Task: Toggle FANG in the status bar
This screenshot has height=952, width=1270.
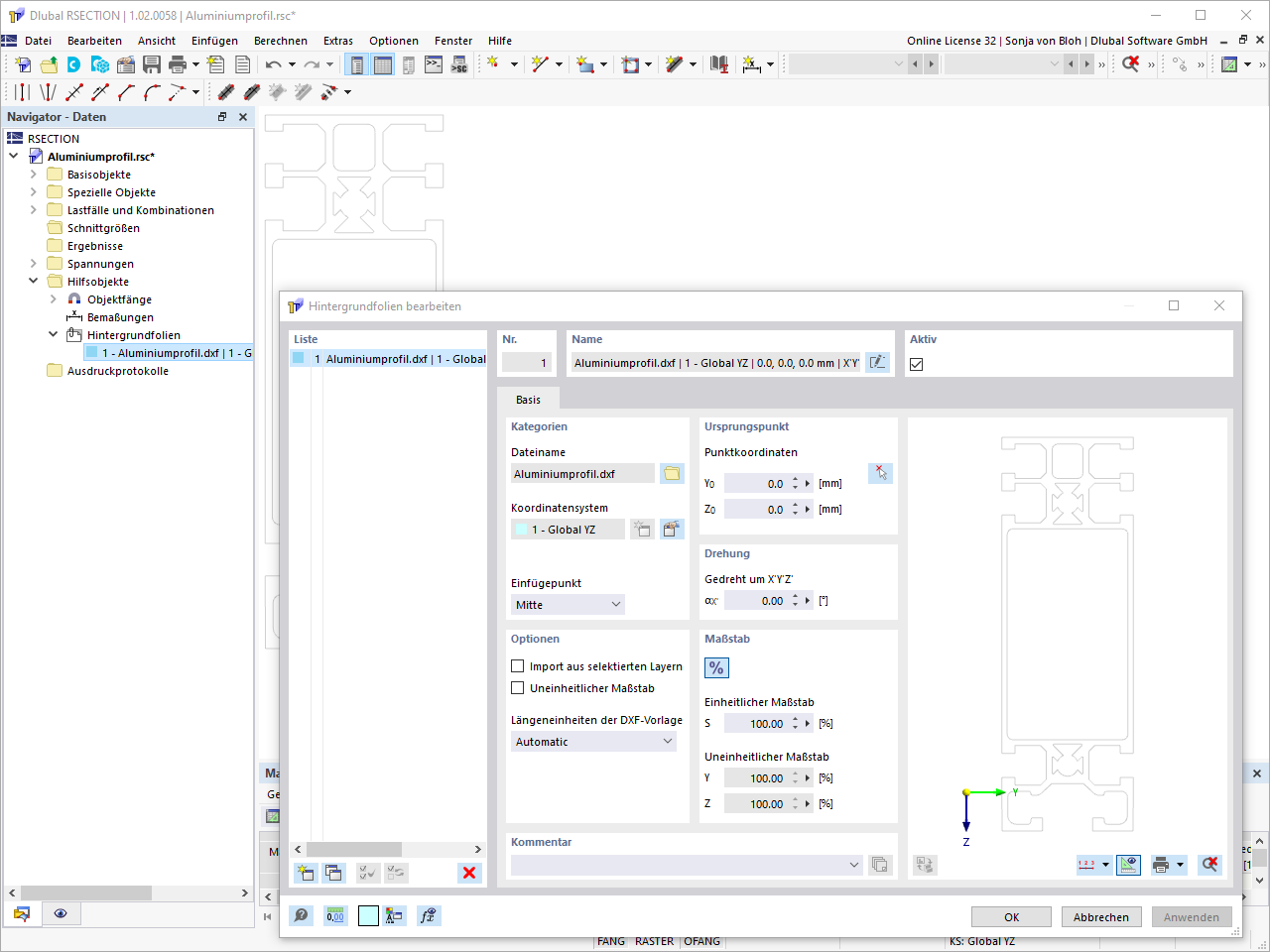Action: click(611, 942)
